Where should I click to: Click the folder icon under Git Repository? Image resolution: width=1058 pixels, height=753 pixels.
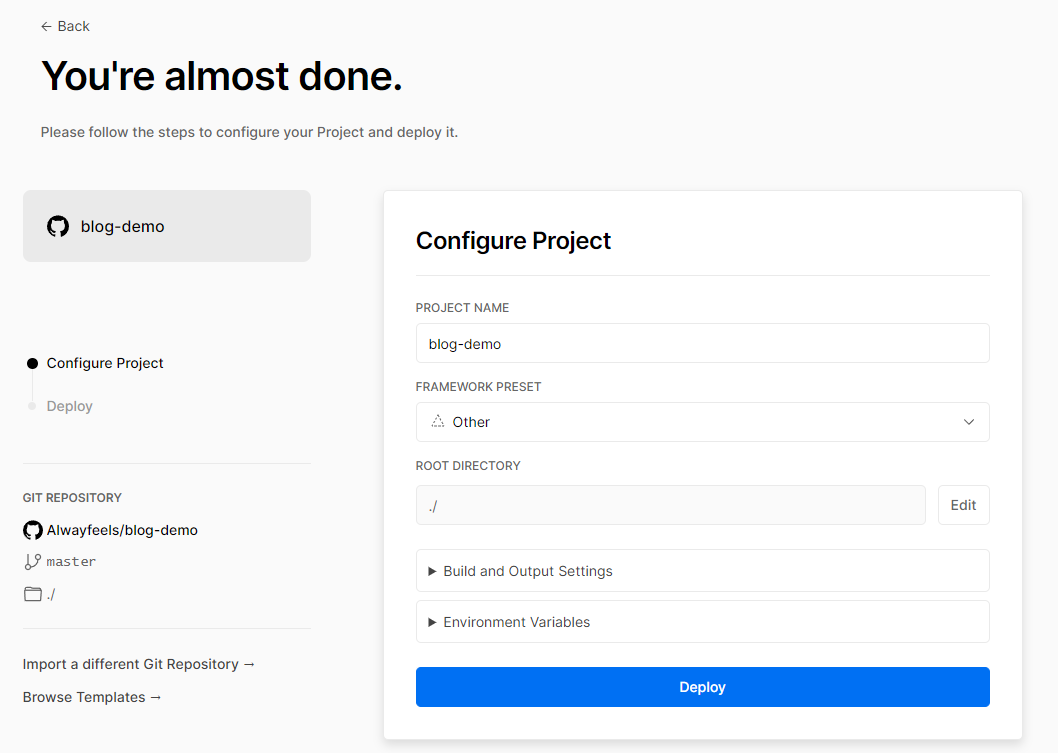tap(33, 594)
